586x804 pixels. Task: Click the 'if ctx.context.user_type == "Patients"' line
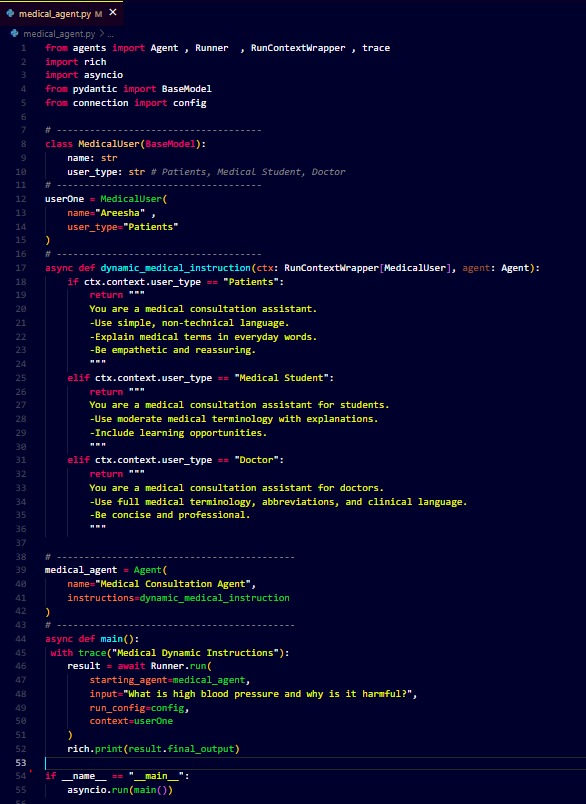pyautogui.click(x=175, y=282)
